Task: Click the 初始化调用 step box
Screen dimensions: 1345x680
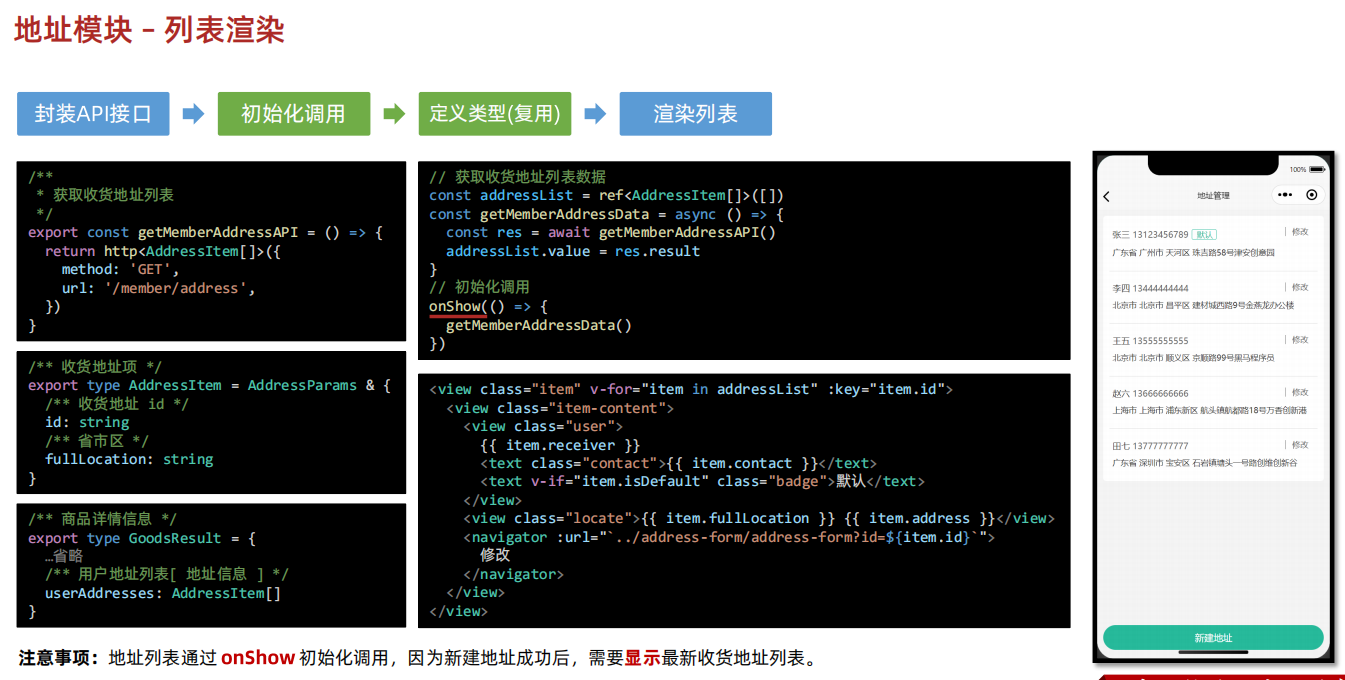Action: pos(294,114)
